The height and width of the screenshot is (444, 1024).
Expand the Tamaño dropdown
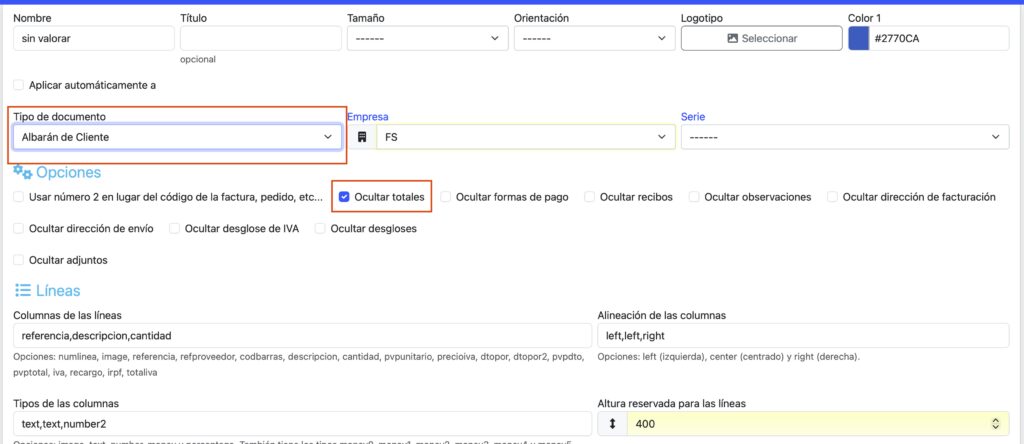[427, 38]
